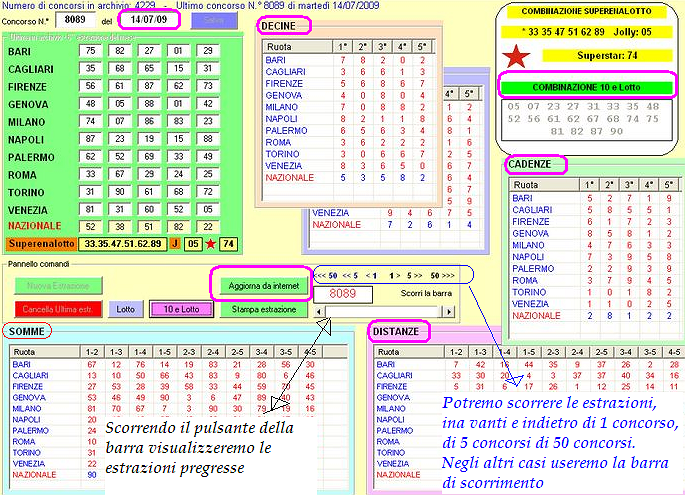Go back 5 draws with << 5
The width and height of the screenshot is (685, 495).
tap(350, 276)
